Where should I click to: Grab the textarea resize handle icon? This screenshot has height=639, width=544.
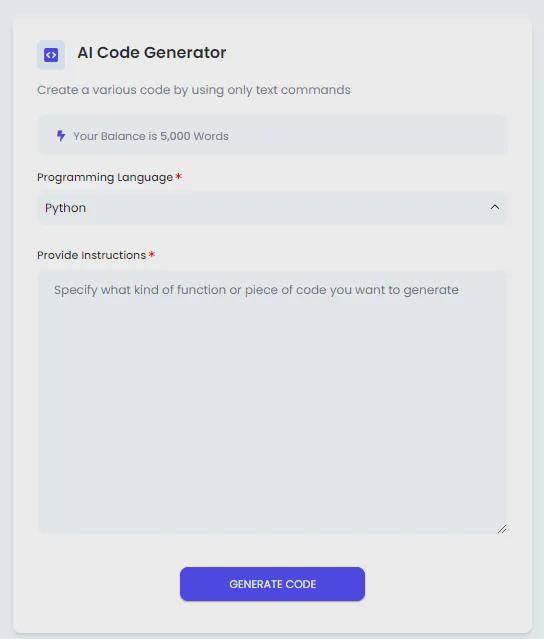[x=502, y=529]
